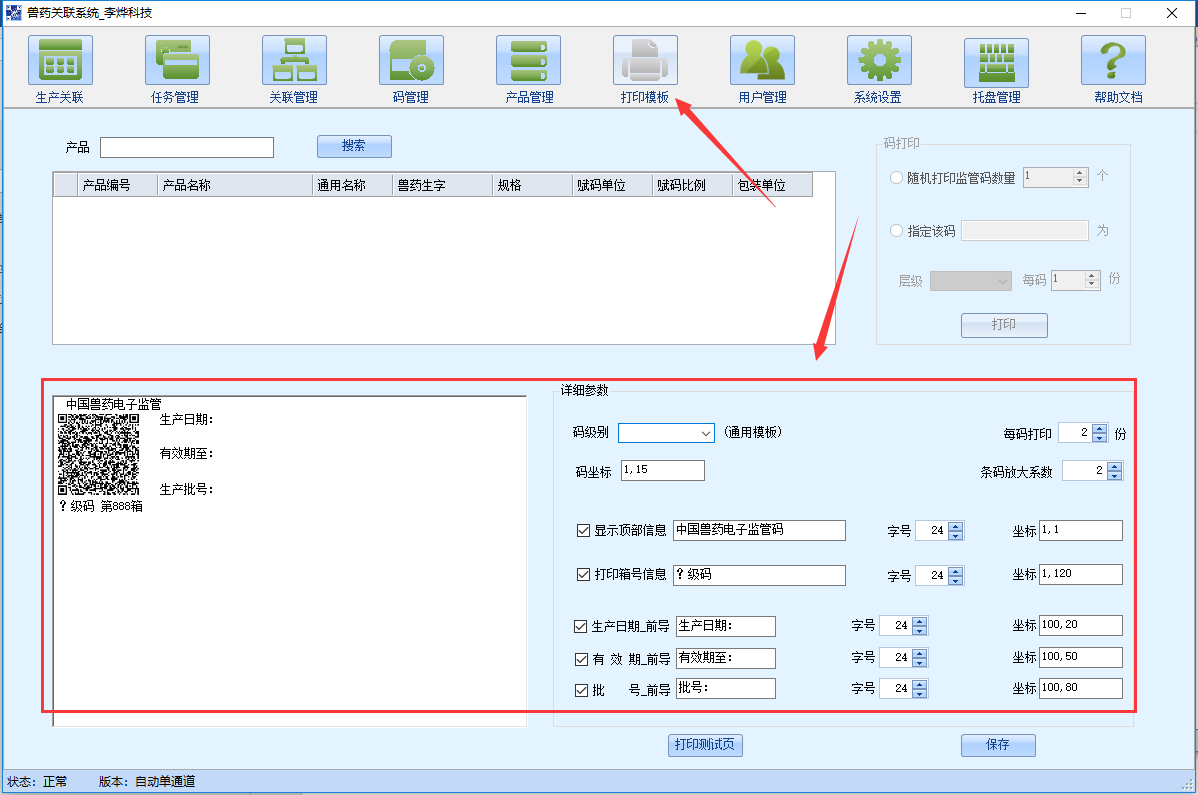
Task: Open the 帮助文档 question mark icon
Action: pyautogui.click(x=1112, y=60)
